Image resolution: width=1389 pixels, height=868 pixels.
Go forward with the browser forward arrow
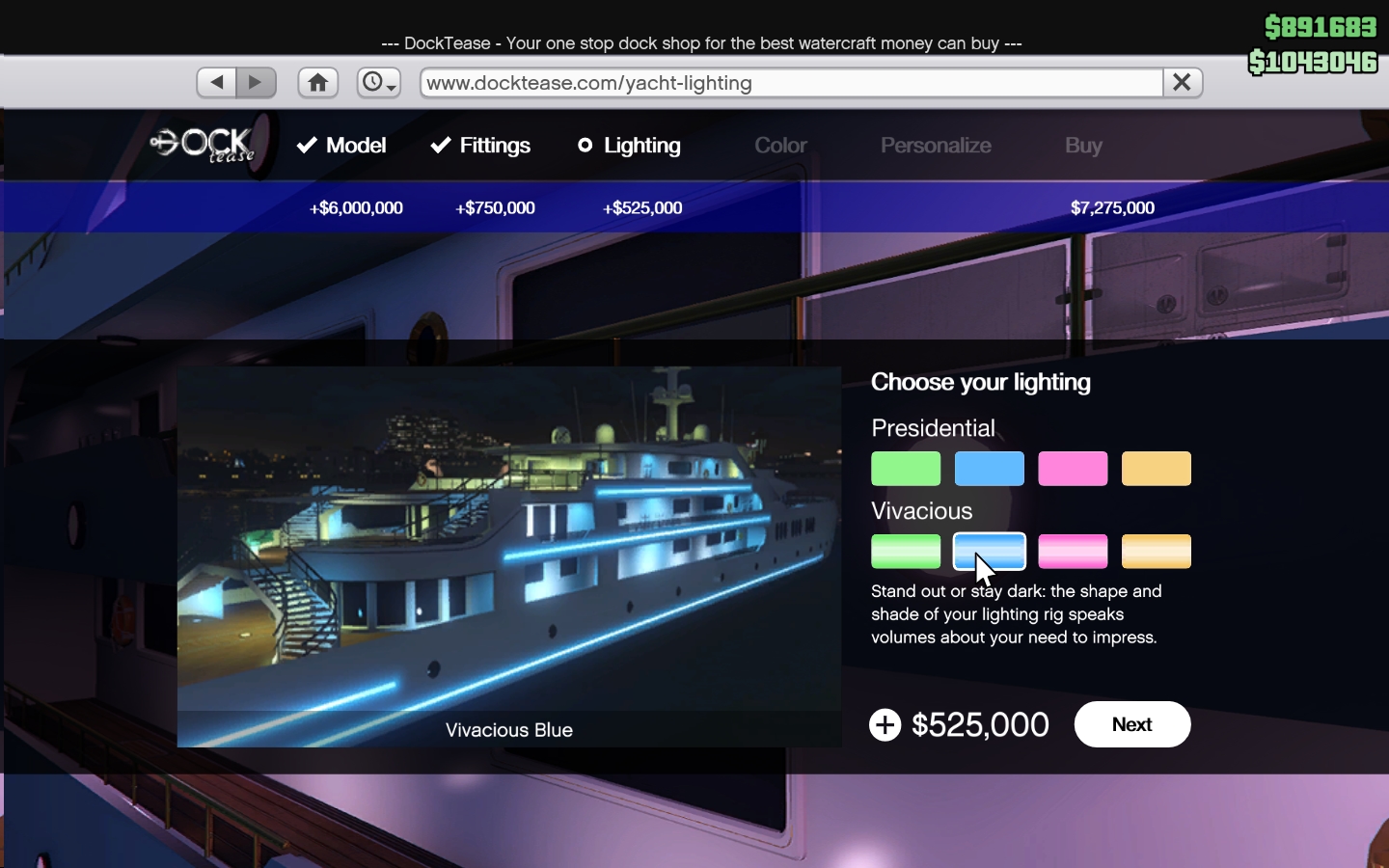(x=257, y=83)
